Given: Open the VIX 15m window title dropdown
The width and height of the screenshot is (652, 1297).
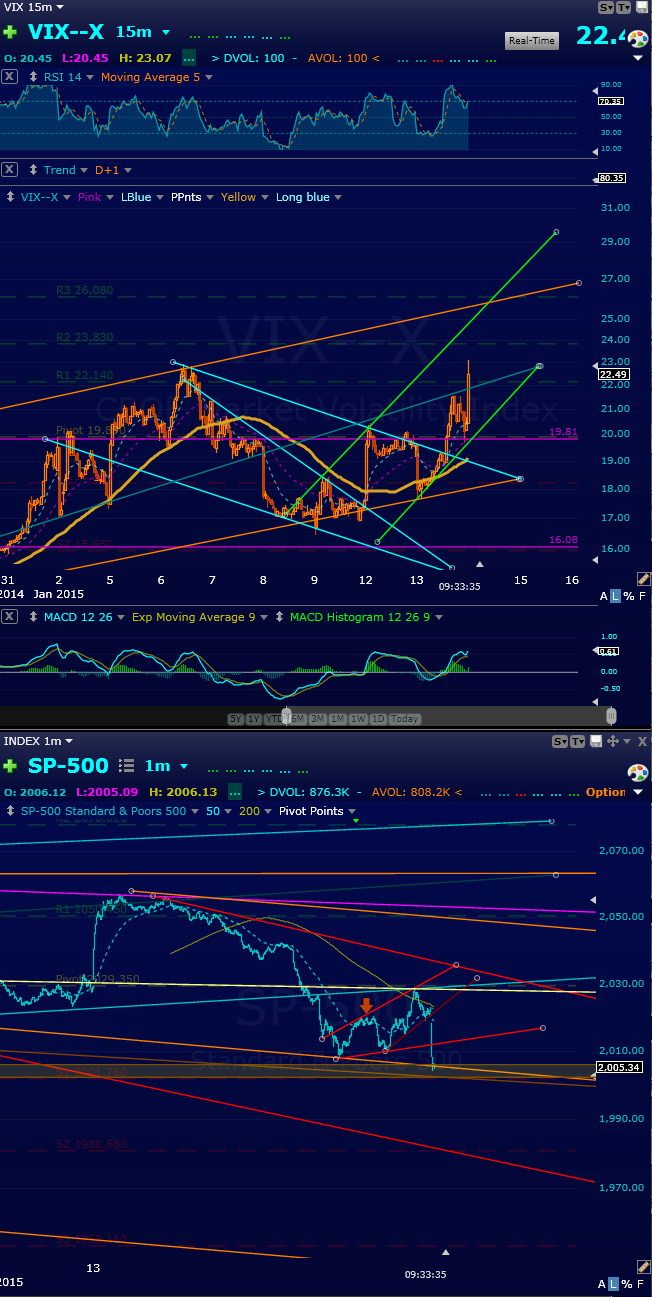Looking at the screenshot, I should coord(59,7).
